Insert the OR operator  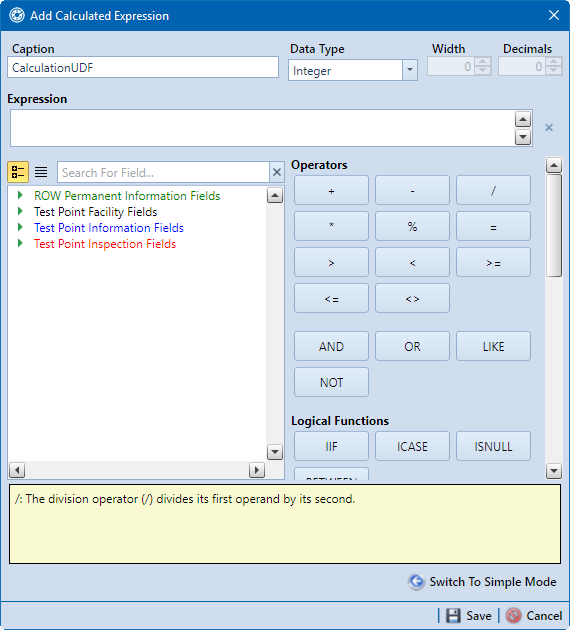[x=412, y=346]
